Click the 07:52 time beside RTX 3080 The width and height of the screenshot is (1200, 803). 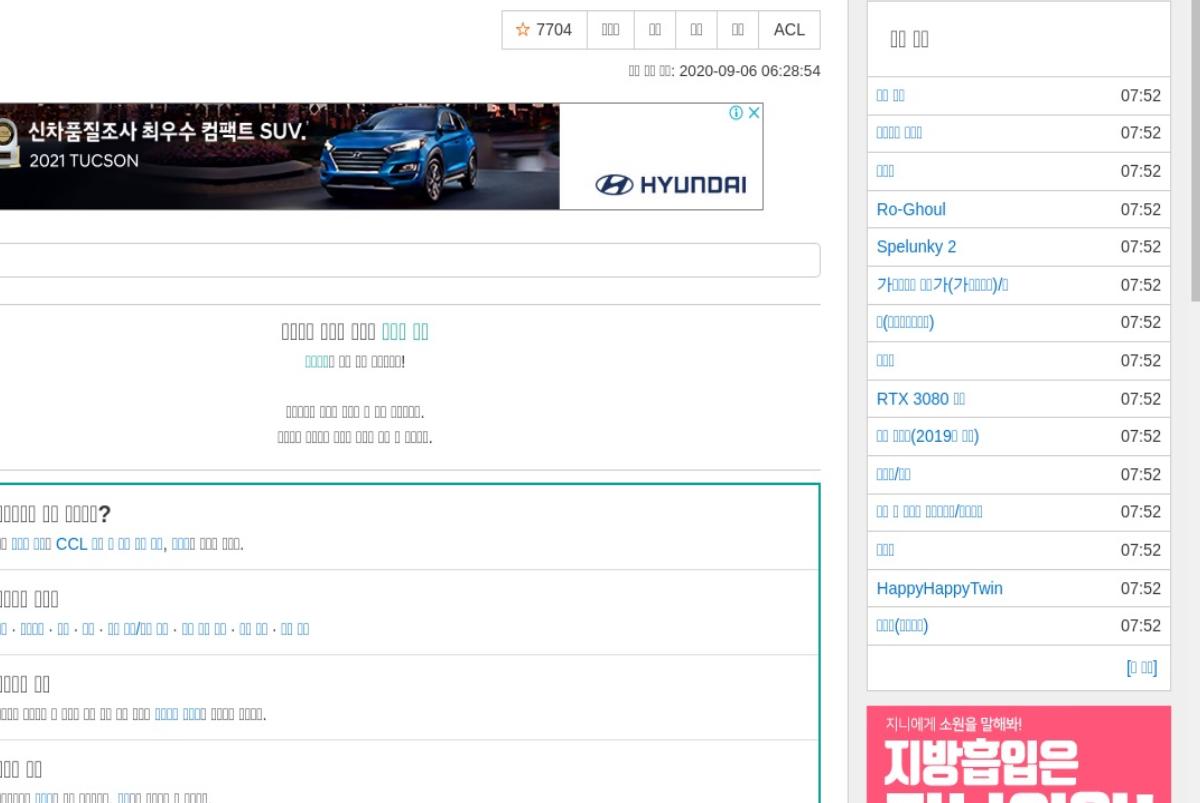click(x=1140, y=399)
